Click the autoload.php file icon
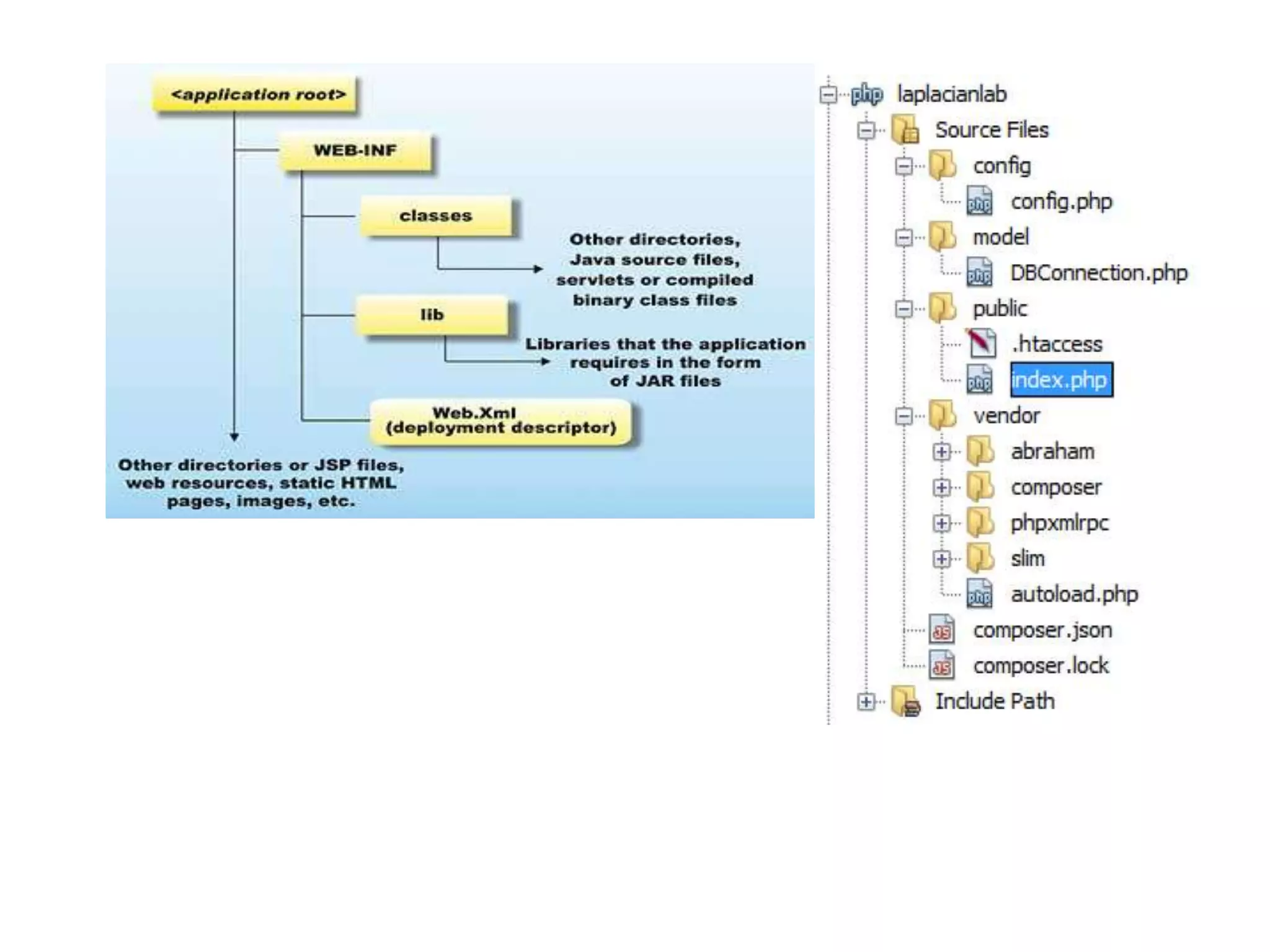This screenshot has height=952, width=1270. point(980,594)
